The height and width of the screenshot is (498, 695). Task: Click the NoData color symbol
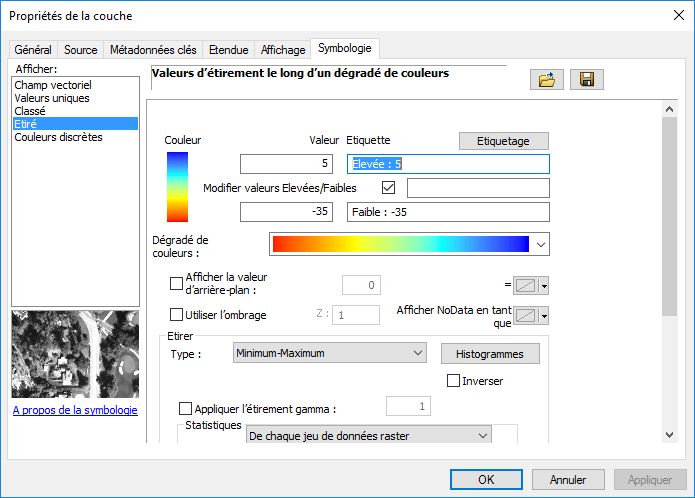(x=527, y=316)
